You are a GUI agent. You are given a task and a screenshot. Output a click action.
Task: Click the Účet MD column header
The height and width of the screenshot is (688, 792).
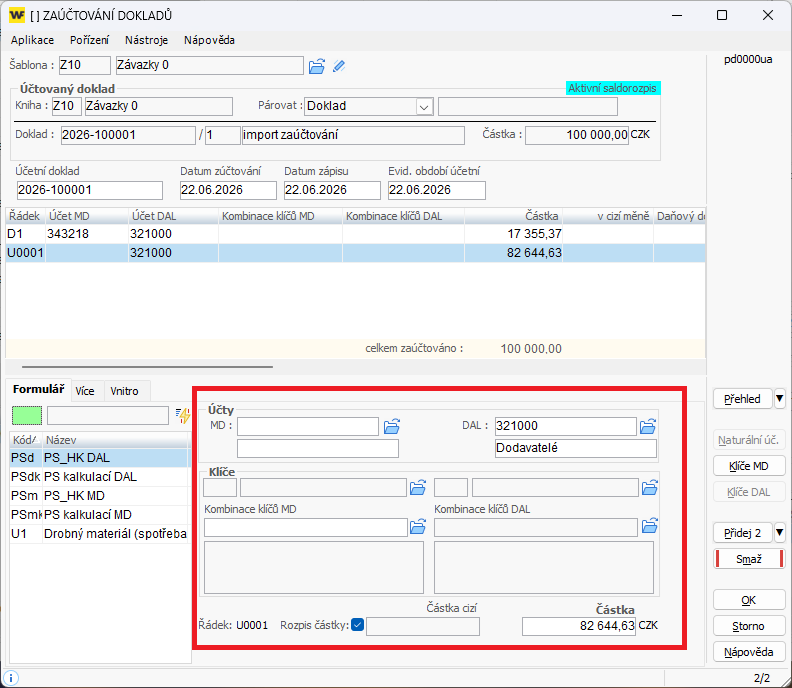click(x=87, y=216)
